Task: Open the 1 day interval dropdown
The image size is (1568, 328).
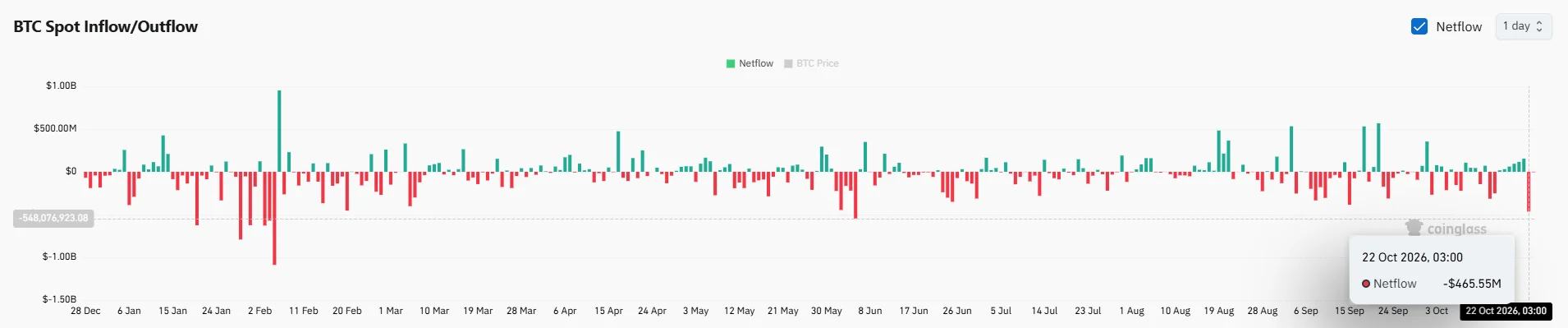Action: (1523, 26)
